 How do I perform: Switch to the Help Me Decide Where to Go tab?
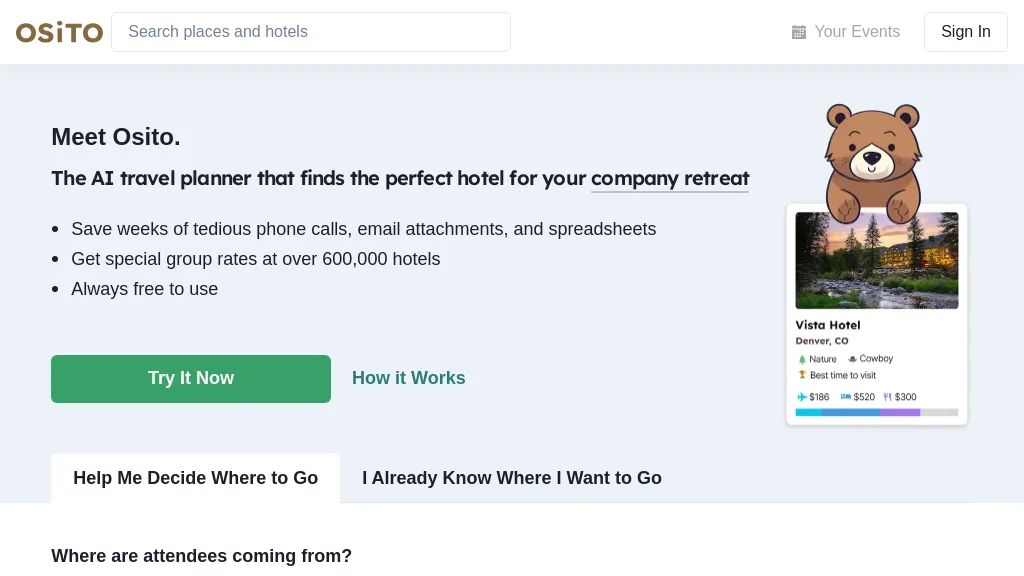(x=195, y=478)
